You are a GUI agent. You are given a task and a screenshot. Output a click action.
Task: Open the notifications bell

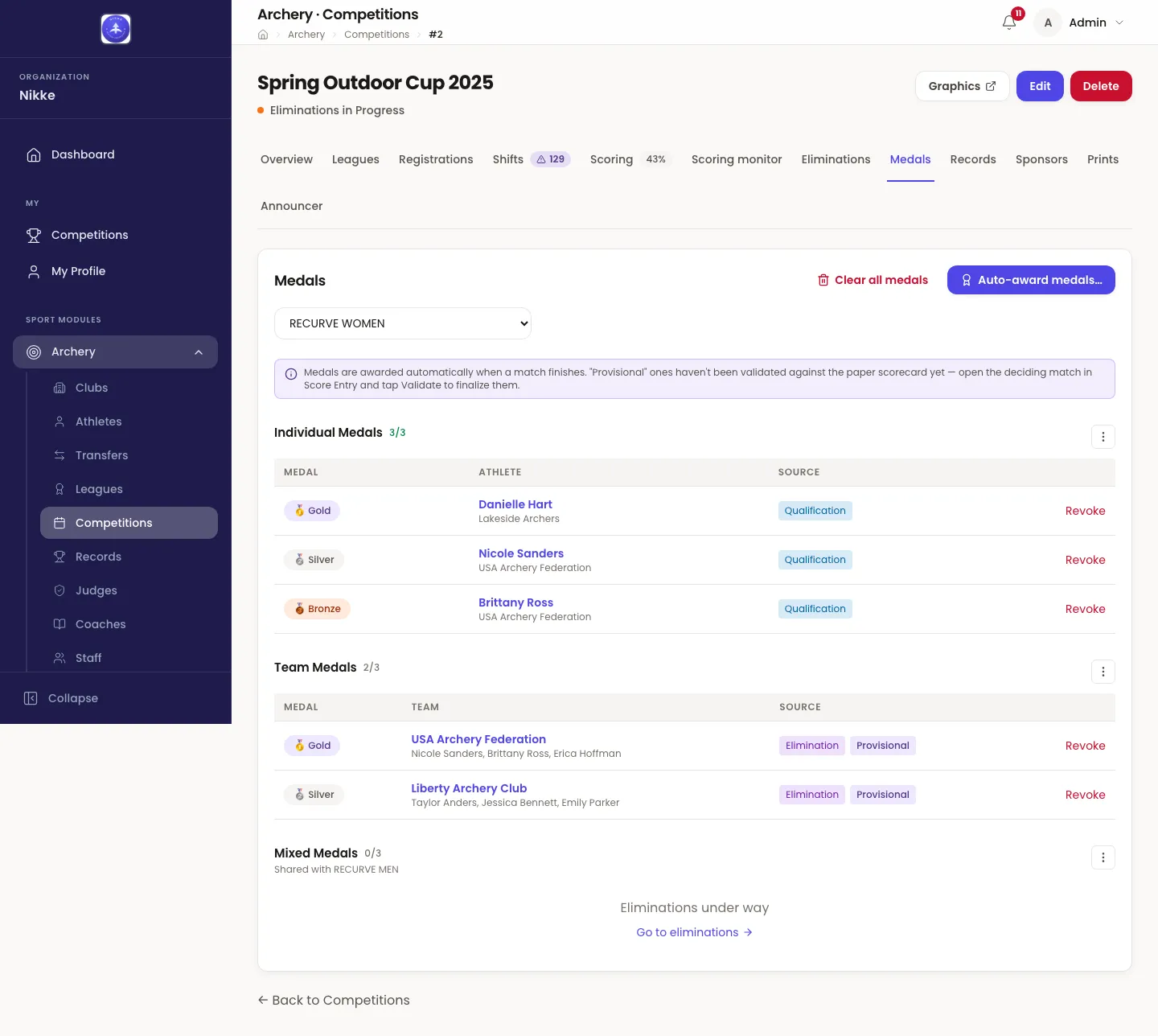click(1009, 23)
